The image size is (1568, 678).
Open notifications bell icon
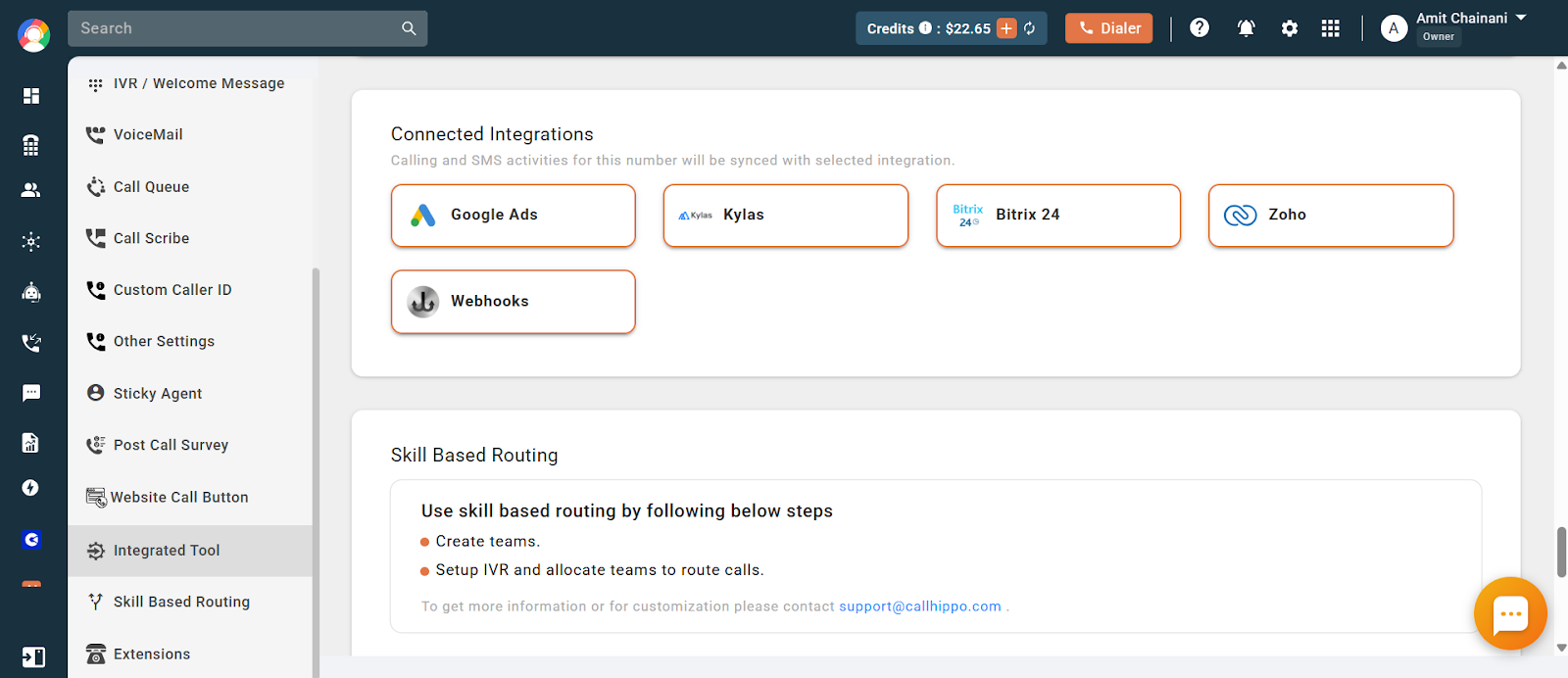pos(1247,28)
